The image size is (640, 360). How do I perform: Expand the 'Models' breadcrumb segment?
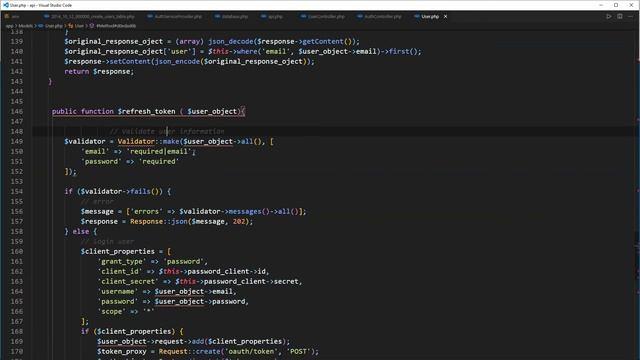click(x=25, y=26)
